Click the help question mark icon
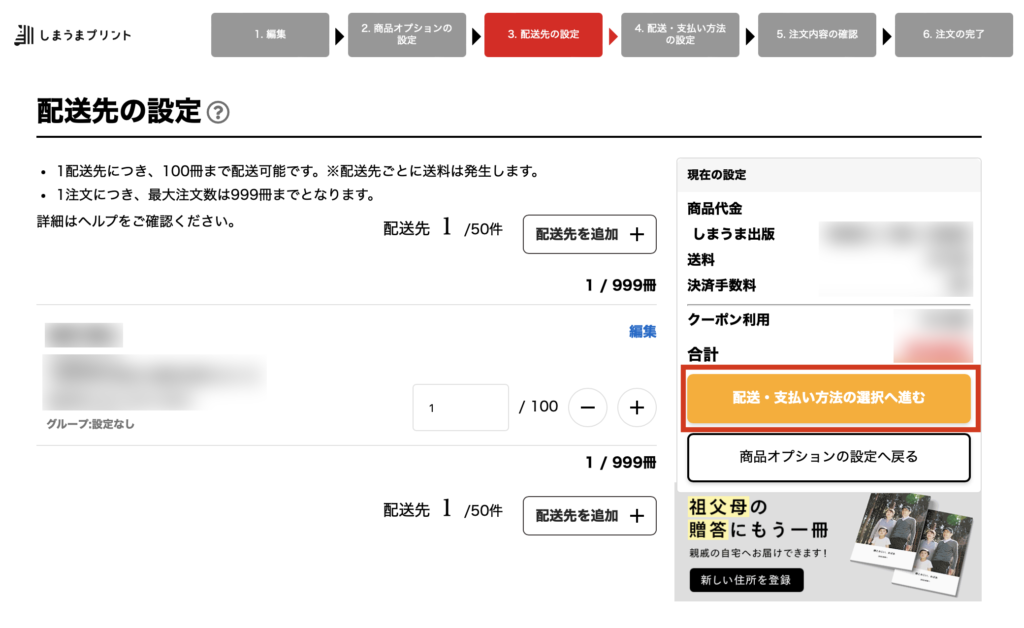Image resolution: width=1024 pixels, height=628 pixels. coord(218,112)
